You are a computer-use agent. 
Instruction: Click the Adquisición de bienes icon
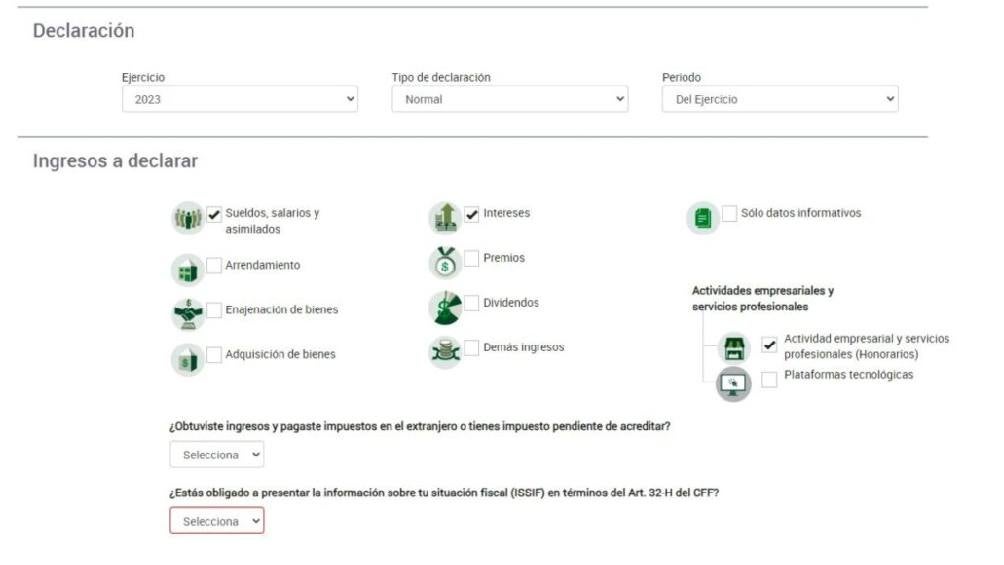[187, 359]
